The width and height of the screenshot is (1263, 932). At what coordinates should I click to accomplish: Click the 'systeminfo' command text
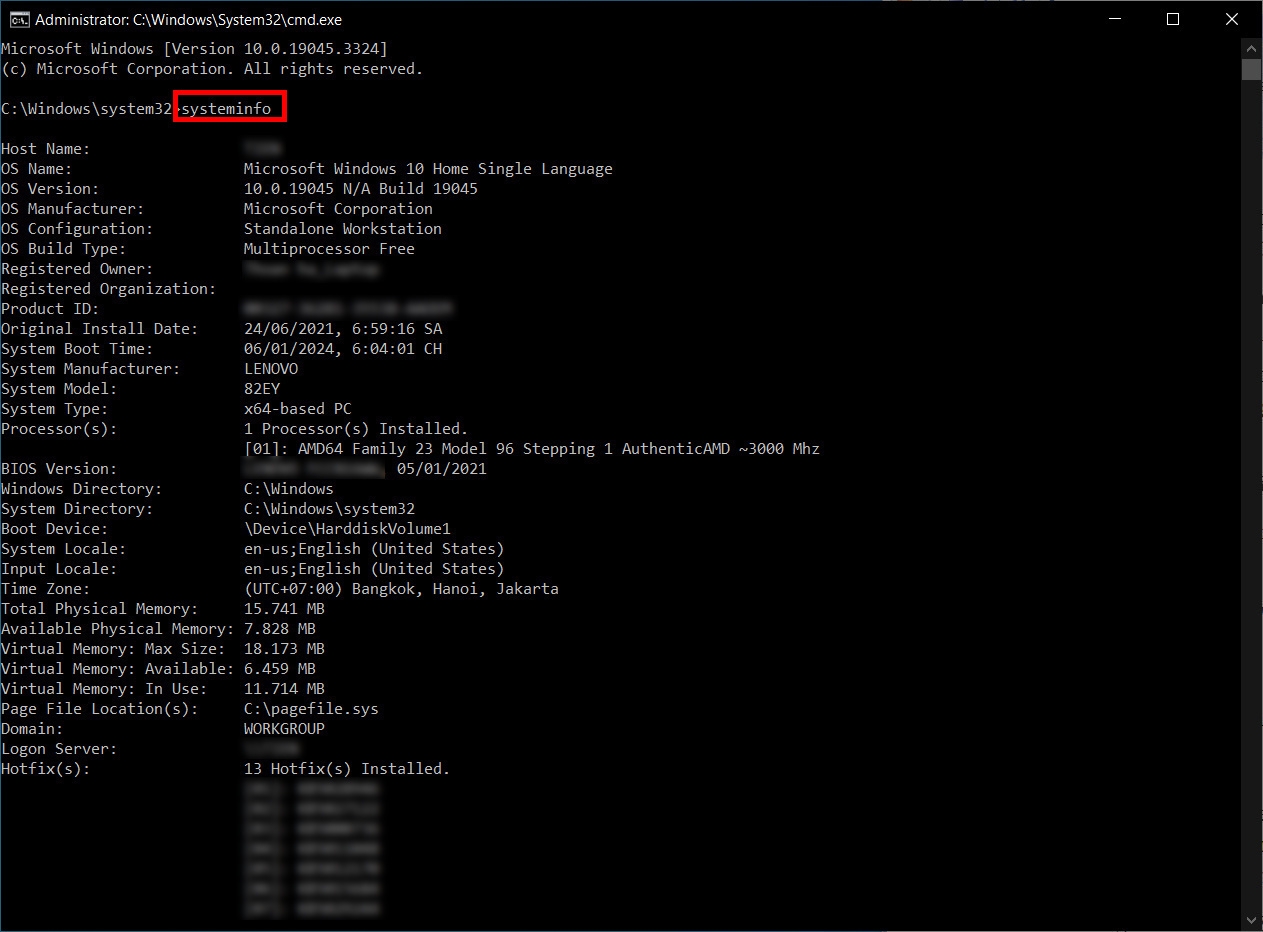(226, 109)
